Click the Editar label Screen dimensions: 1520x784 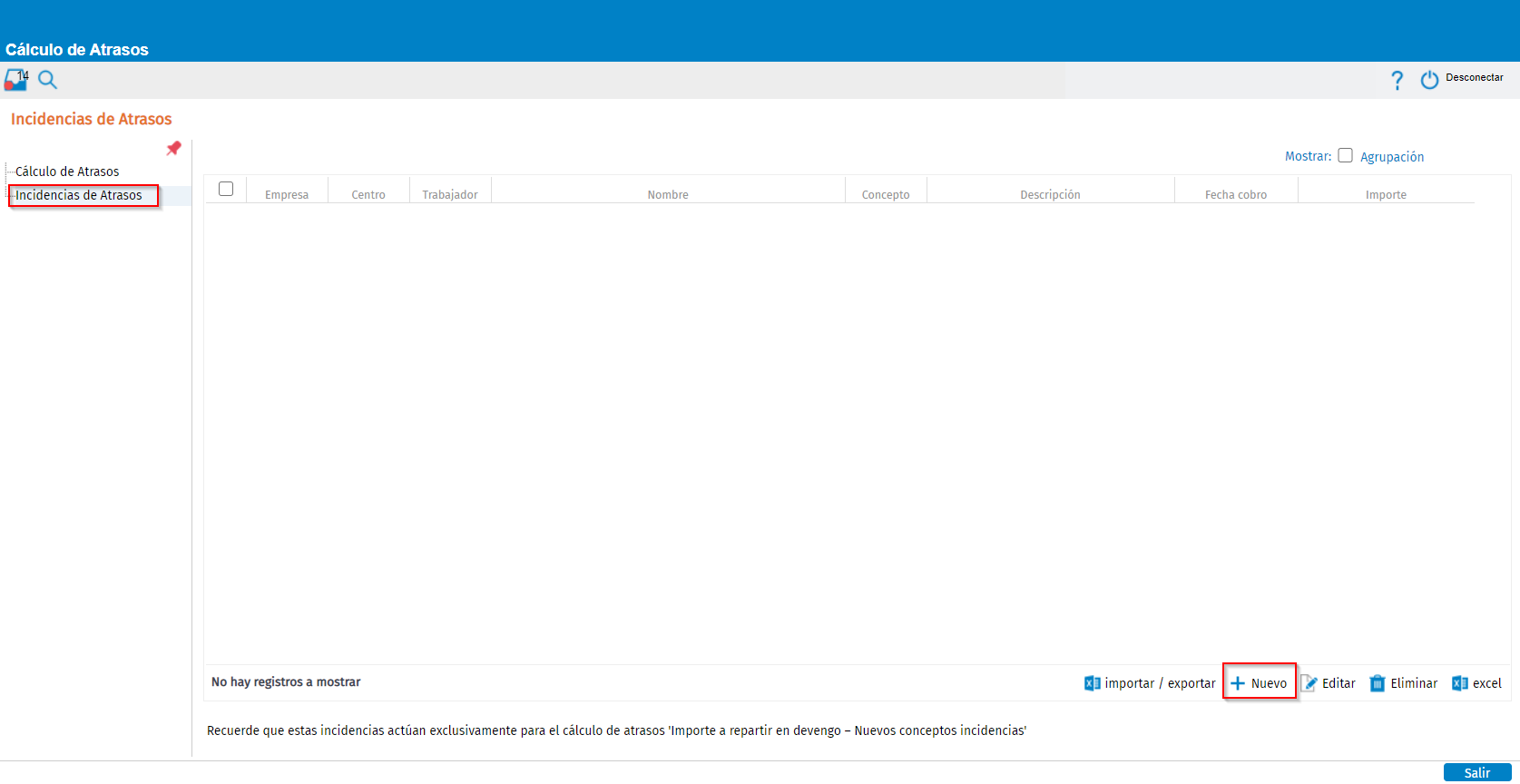tap(1339, 683)
